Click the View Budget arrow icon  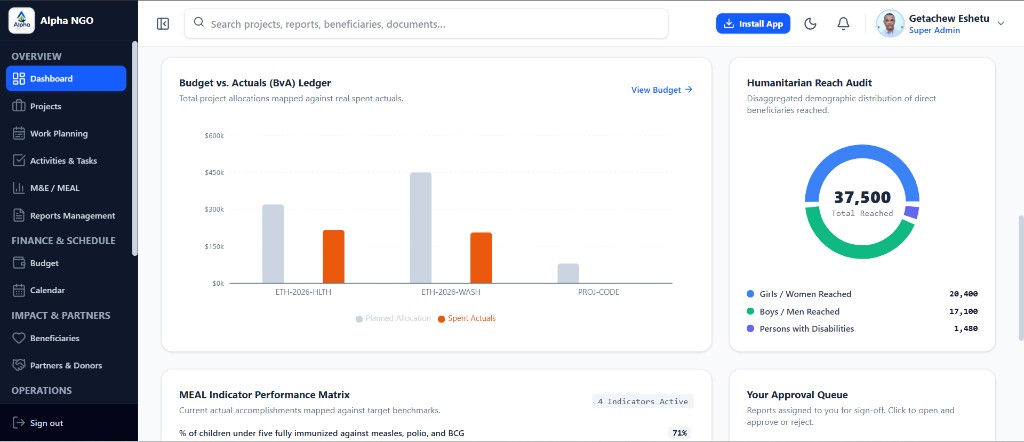click(x=688, y=90)
